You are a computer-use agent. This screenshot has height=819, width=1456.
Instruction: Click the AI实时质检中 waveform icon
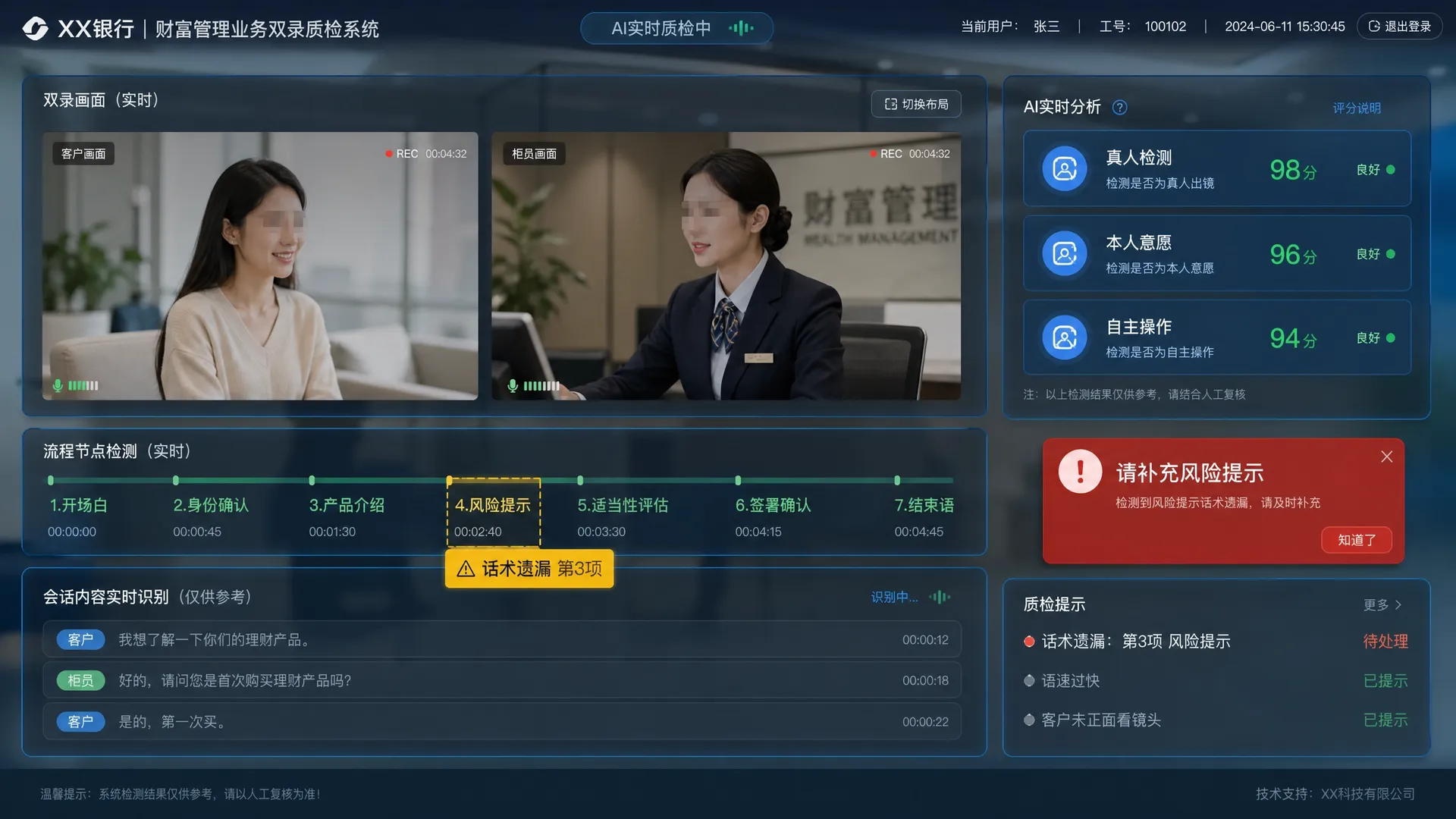tap(741, 28)
